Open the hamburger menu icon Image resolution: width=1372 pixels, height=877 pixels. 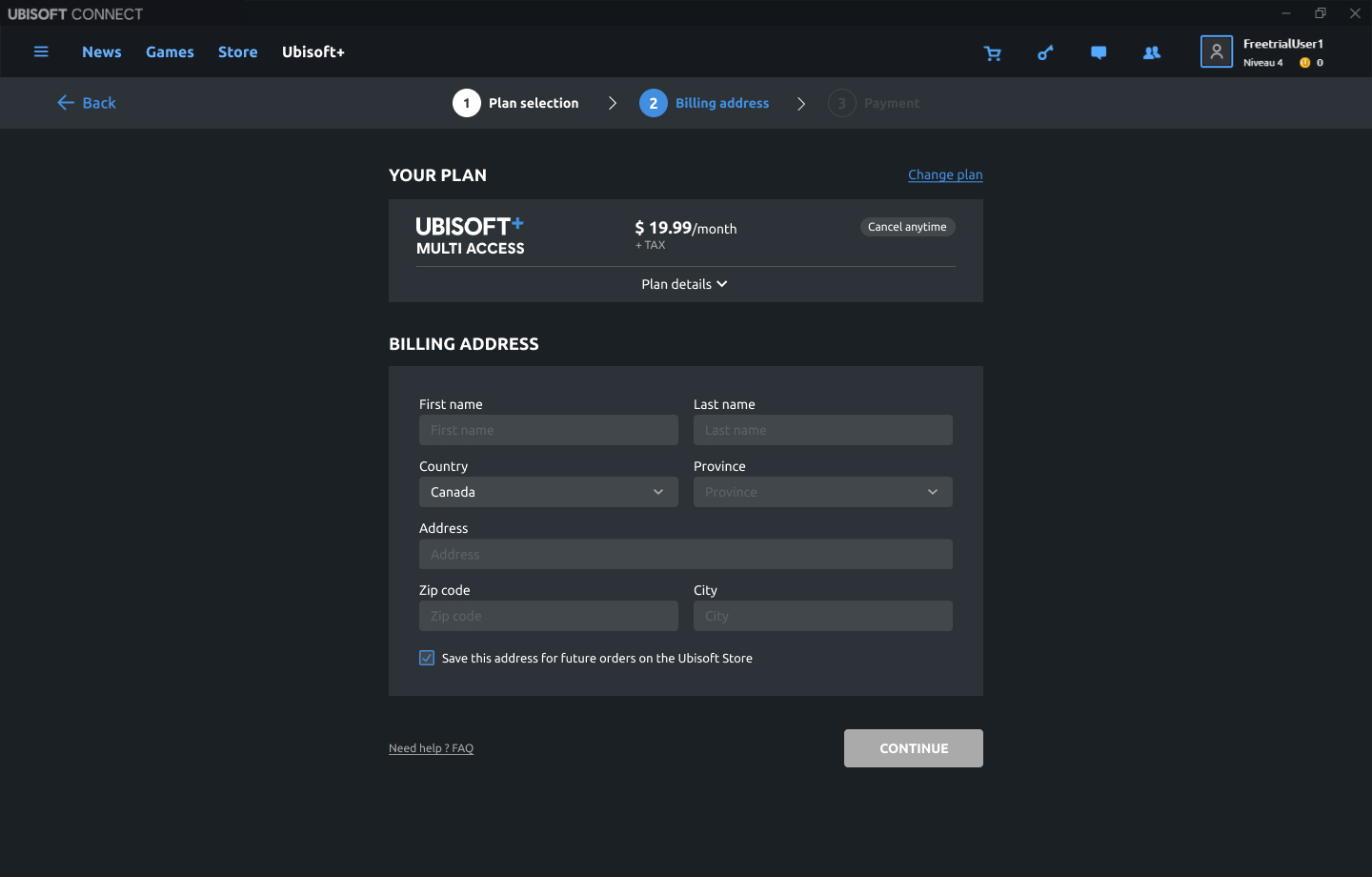click(x=41, y=51)
